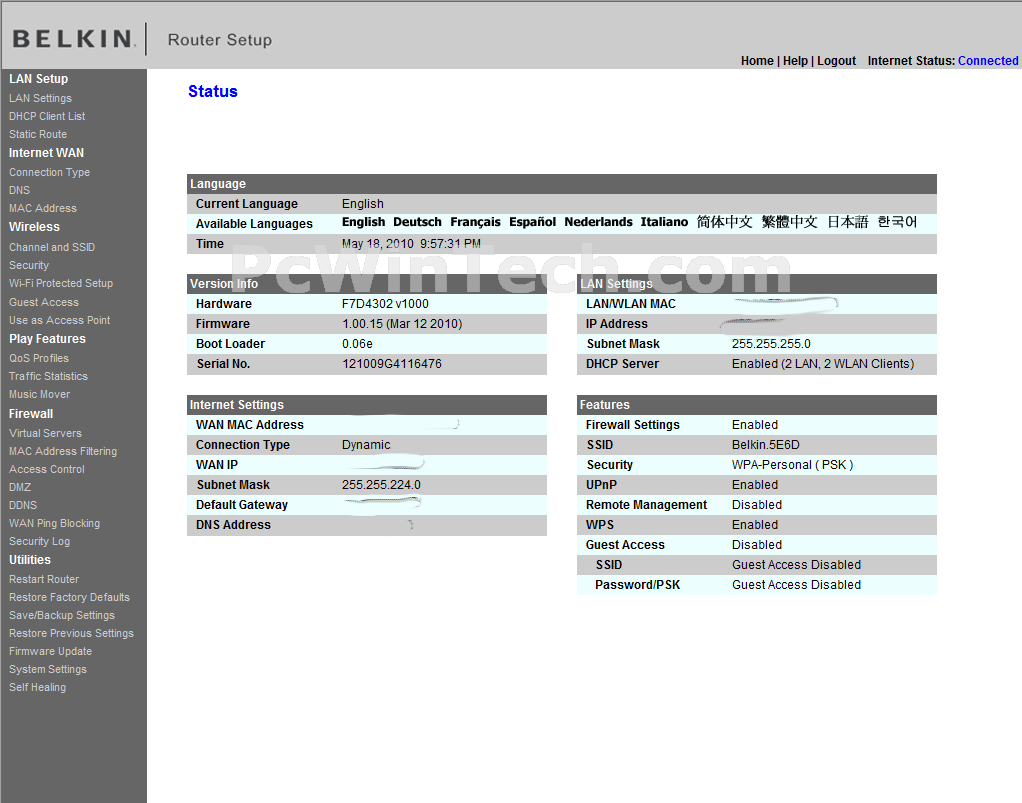The height and width of the screenshot is (803, 1022).
Task: Open MAC Address Filtering page
Action: click(63, 451)
